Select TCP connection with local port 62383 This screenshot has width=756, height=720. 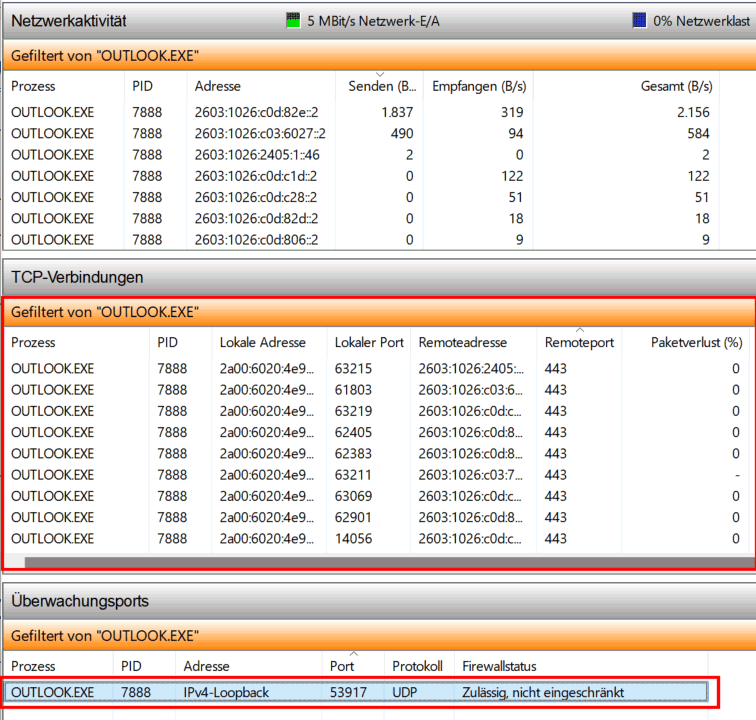pos(377,453)
